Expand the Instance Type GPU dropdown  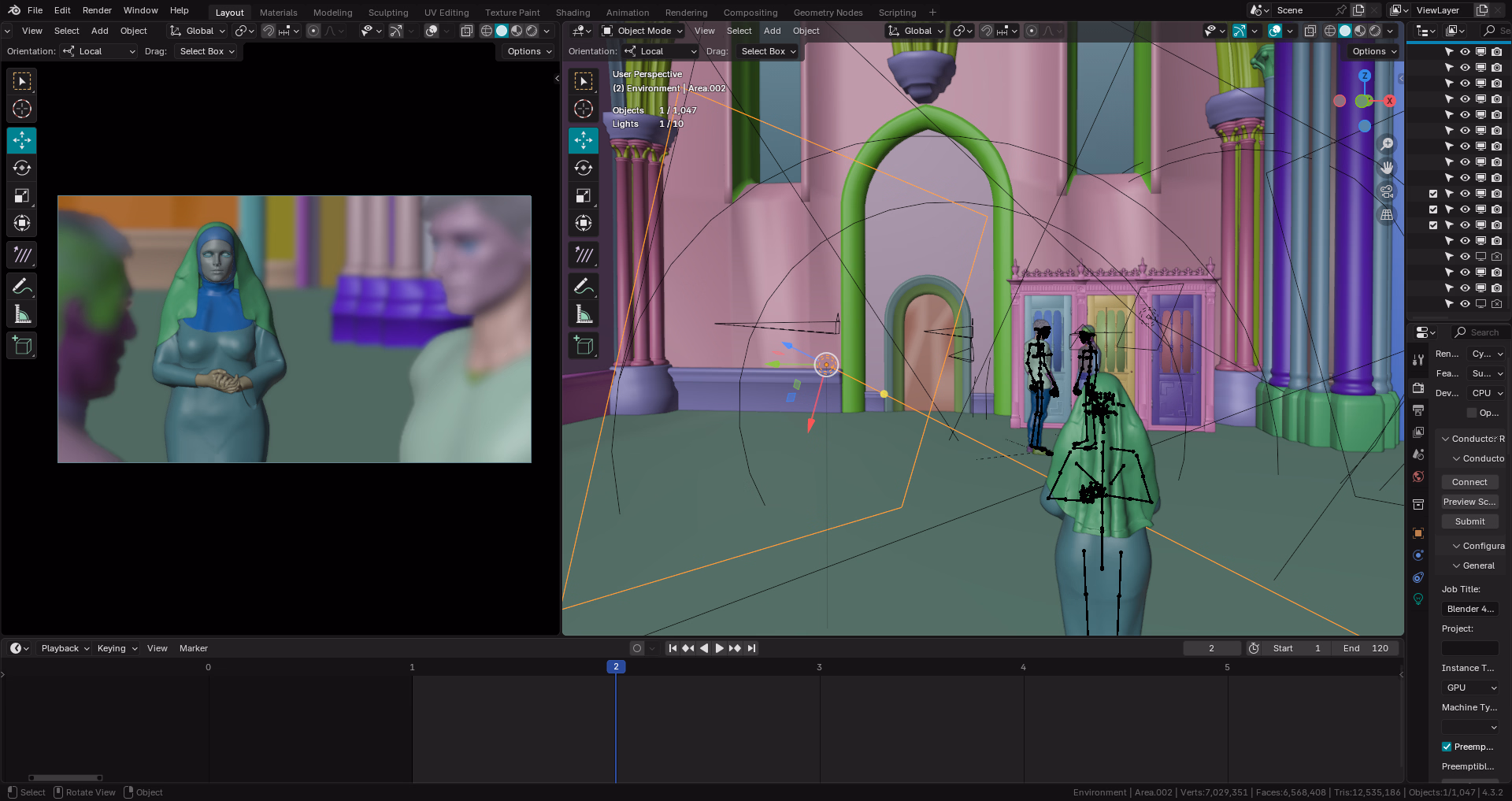pyautogui.click(x=1470, y=688)
